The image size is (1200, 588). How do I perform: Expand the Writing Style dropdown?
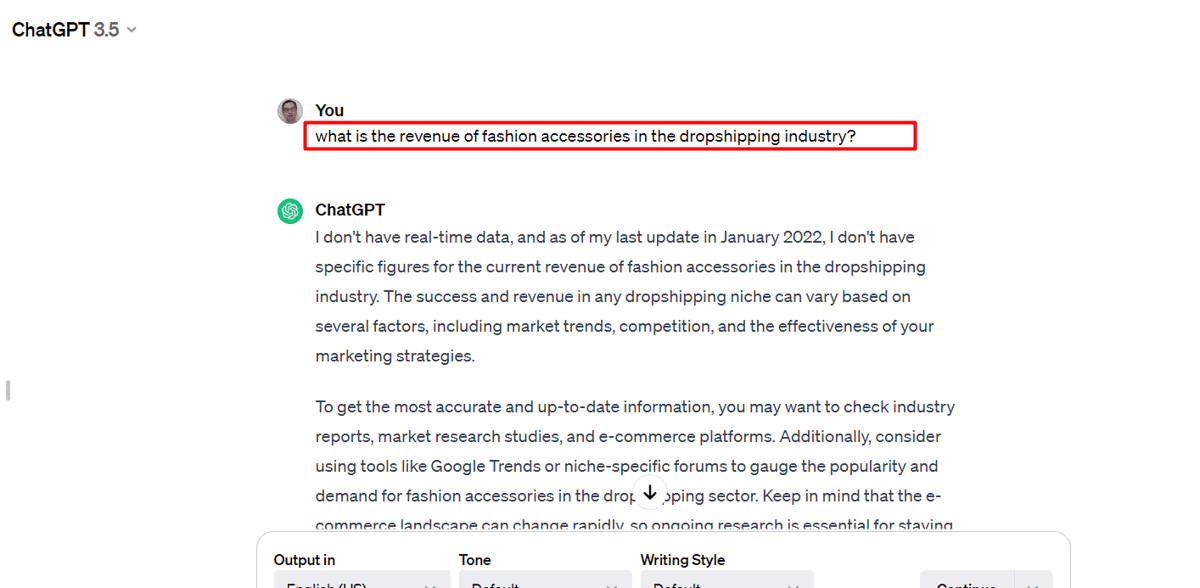tap(727, 580)
